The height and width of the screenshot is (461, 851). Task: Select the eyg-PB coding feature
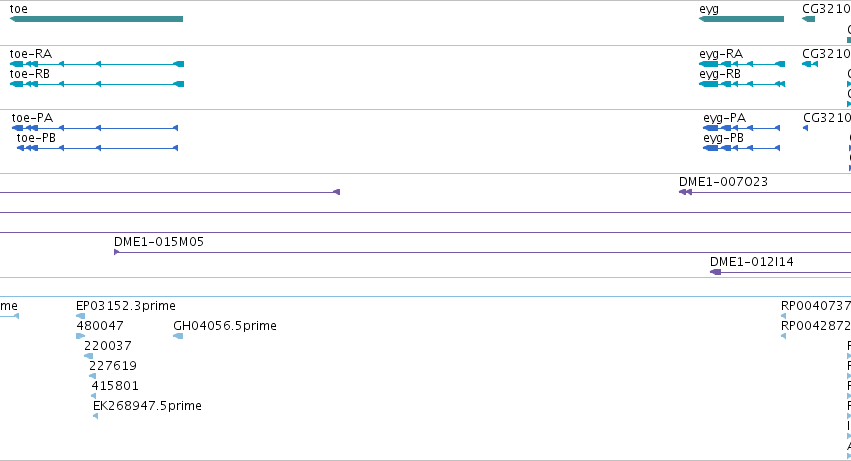tap(741, 148)
